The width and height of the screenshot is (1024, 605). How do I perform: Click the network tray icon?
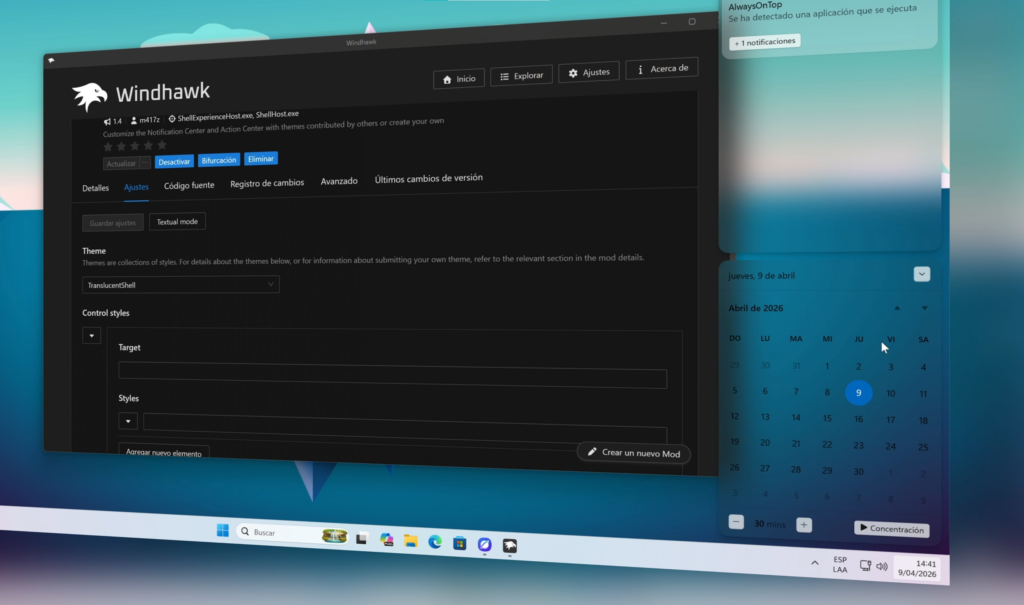pyautogui.click(x=865, y=566)
